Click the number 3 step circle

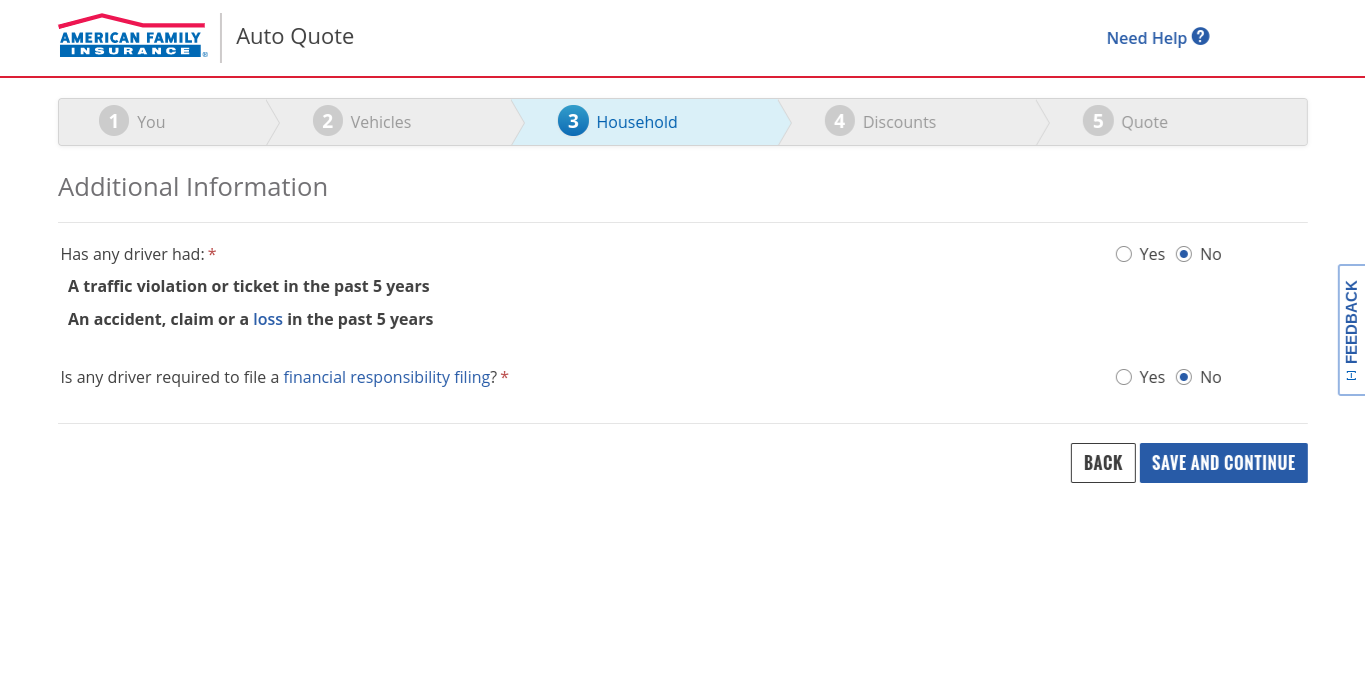point(573,122)
